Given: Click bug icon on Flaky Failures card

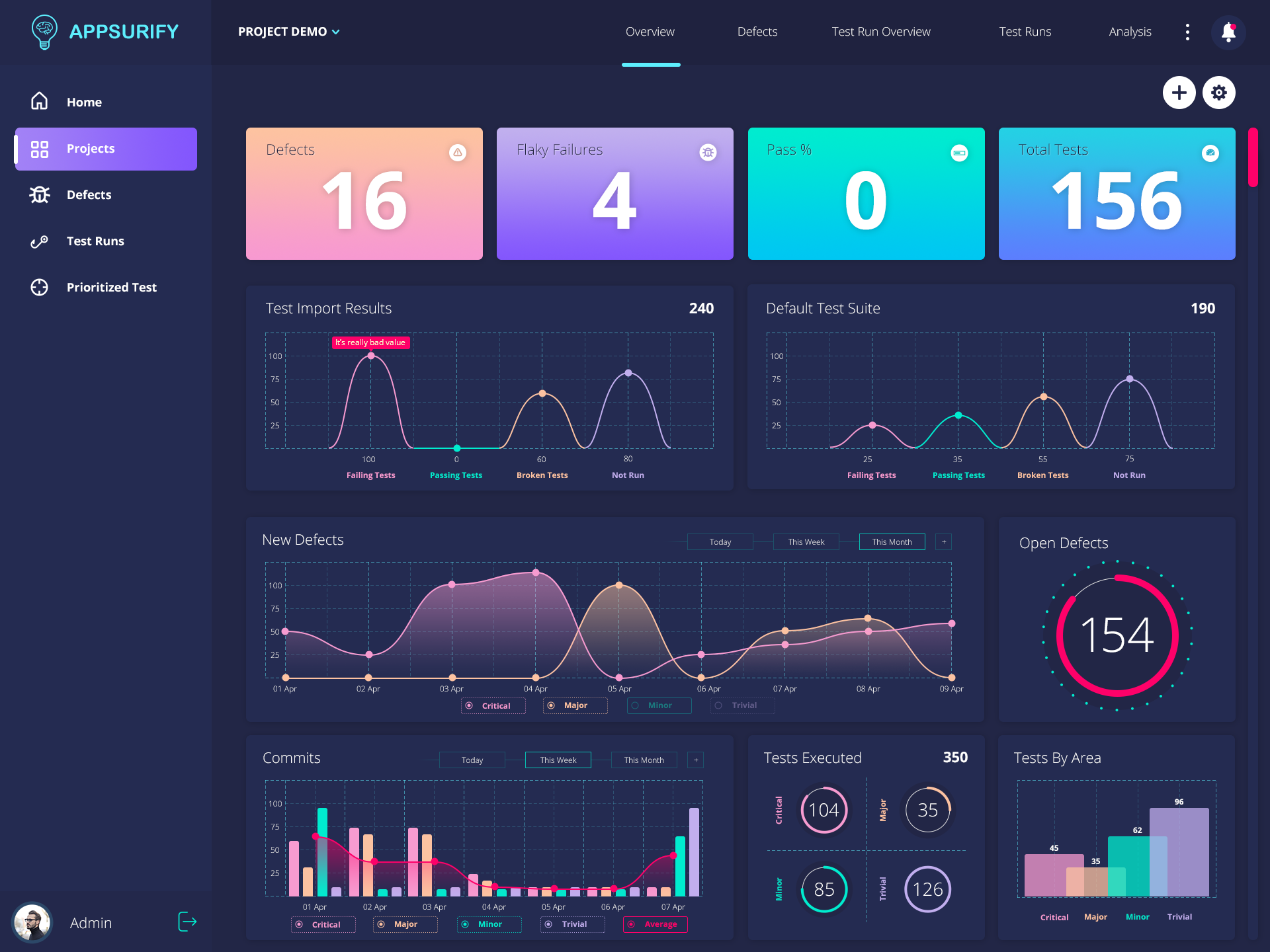Looking at the screenshot, I should [x=708, y=153].
